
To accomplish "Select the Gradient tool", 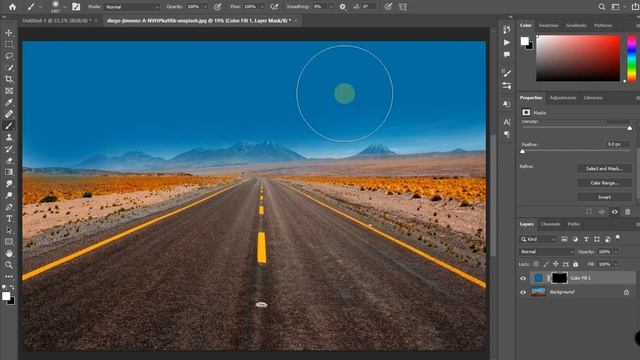I will 9,172.
